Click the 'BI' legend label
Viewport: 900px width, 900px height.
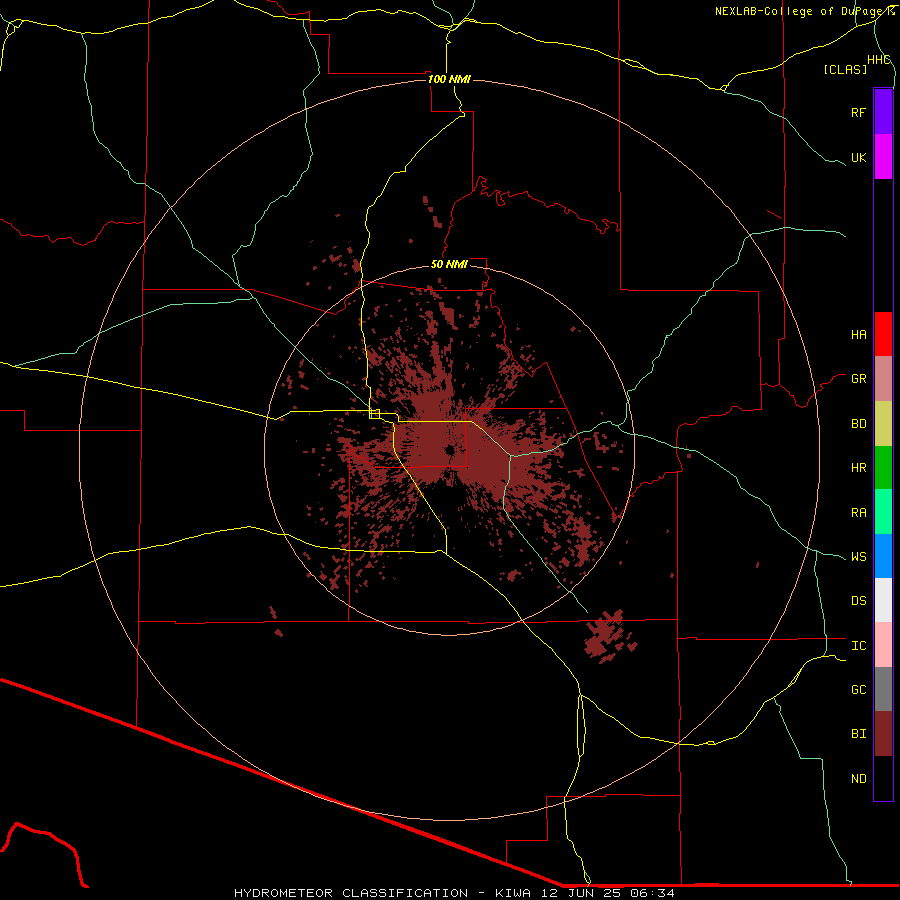pyautogui.click(x=858, y=734)
